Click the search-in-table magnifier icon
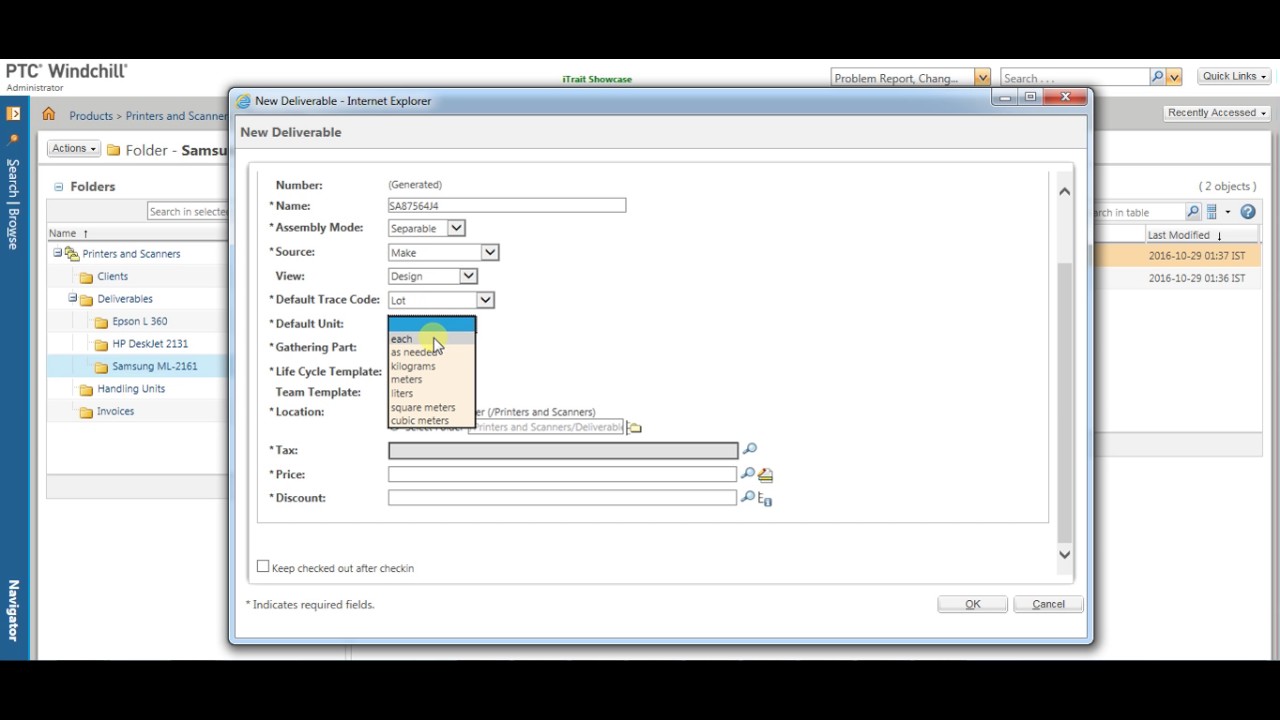 1193,212
